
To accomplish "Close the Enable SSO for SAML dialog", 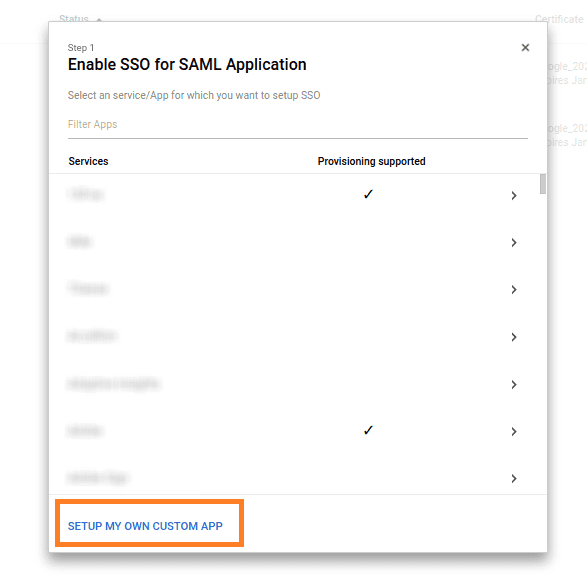I will (525, 48).
